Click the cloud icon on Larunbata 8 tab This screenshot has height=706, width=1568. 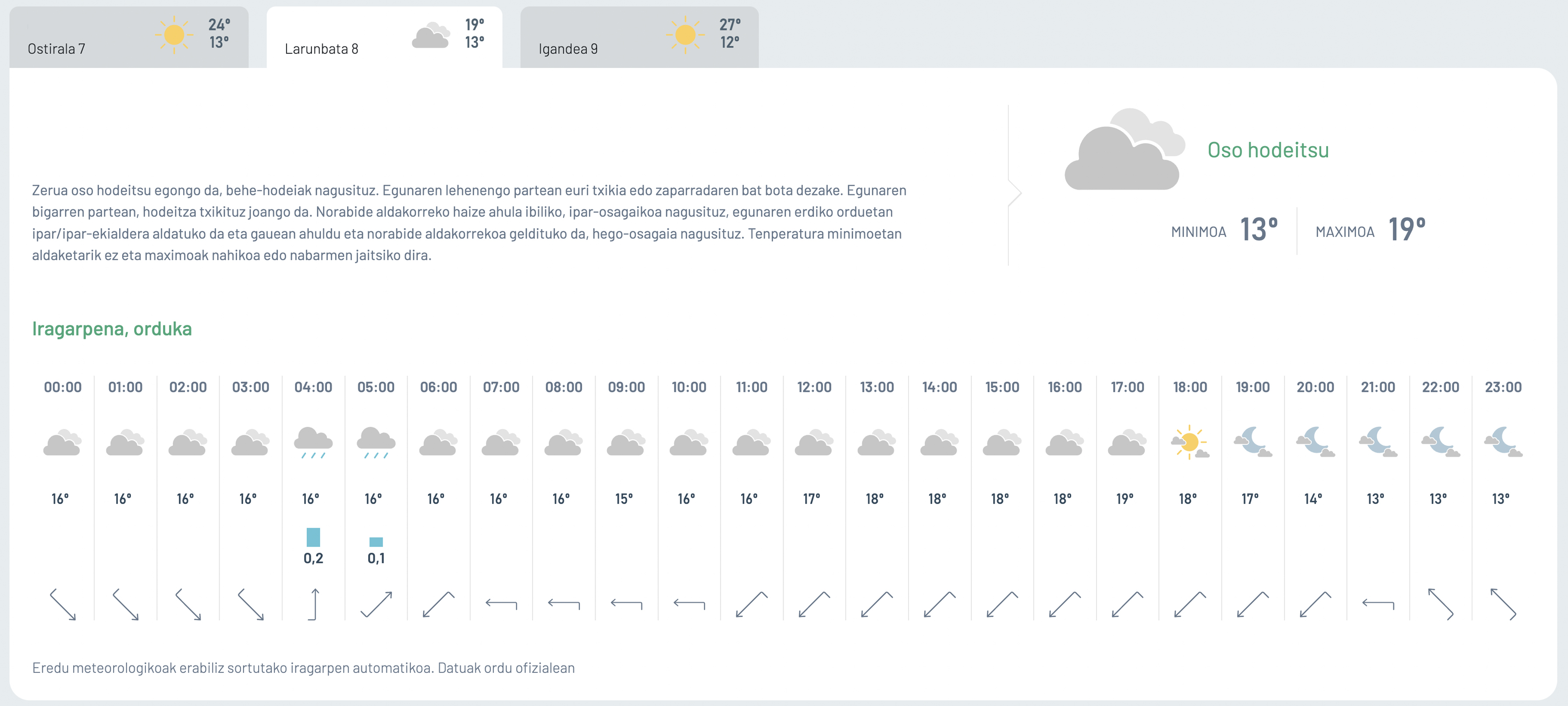point(431,35)
